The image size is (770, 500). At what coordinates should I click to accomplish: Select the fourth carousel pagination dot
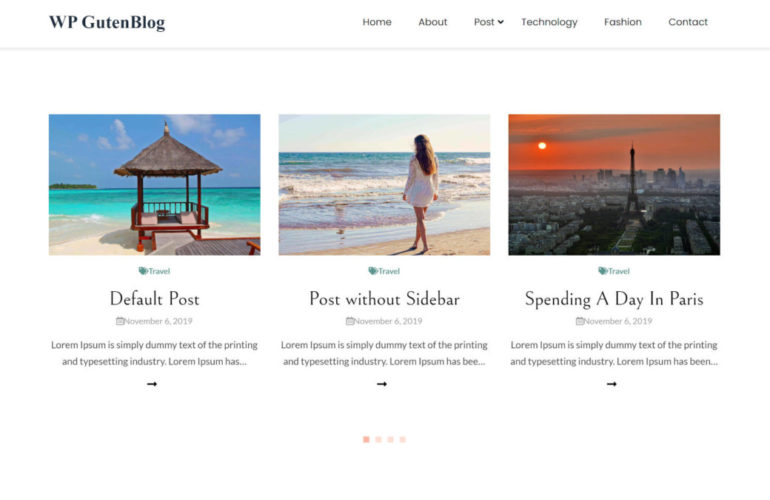pyautogui.click(x=403, y=439)
